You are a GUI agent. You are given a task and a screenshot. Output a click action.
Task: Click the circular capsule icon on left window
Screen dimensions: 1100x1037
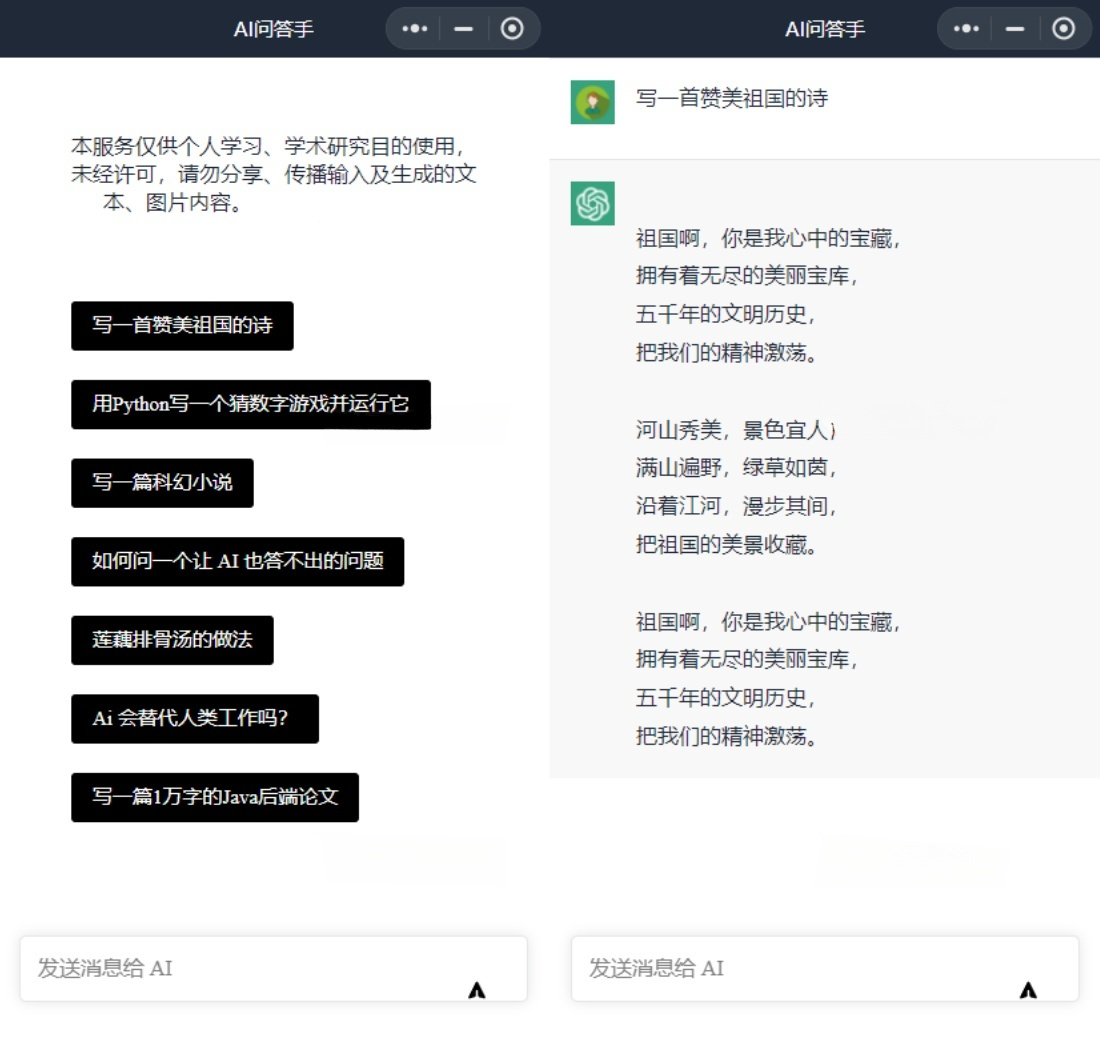[x=512, y=28]
